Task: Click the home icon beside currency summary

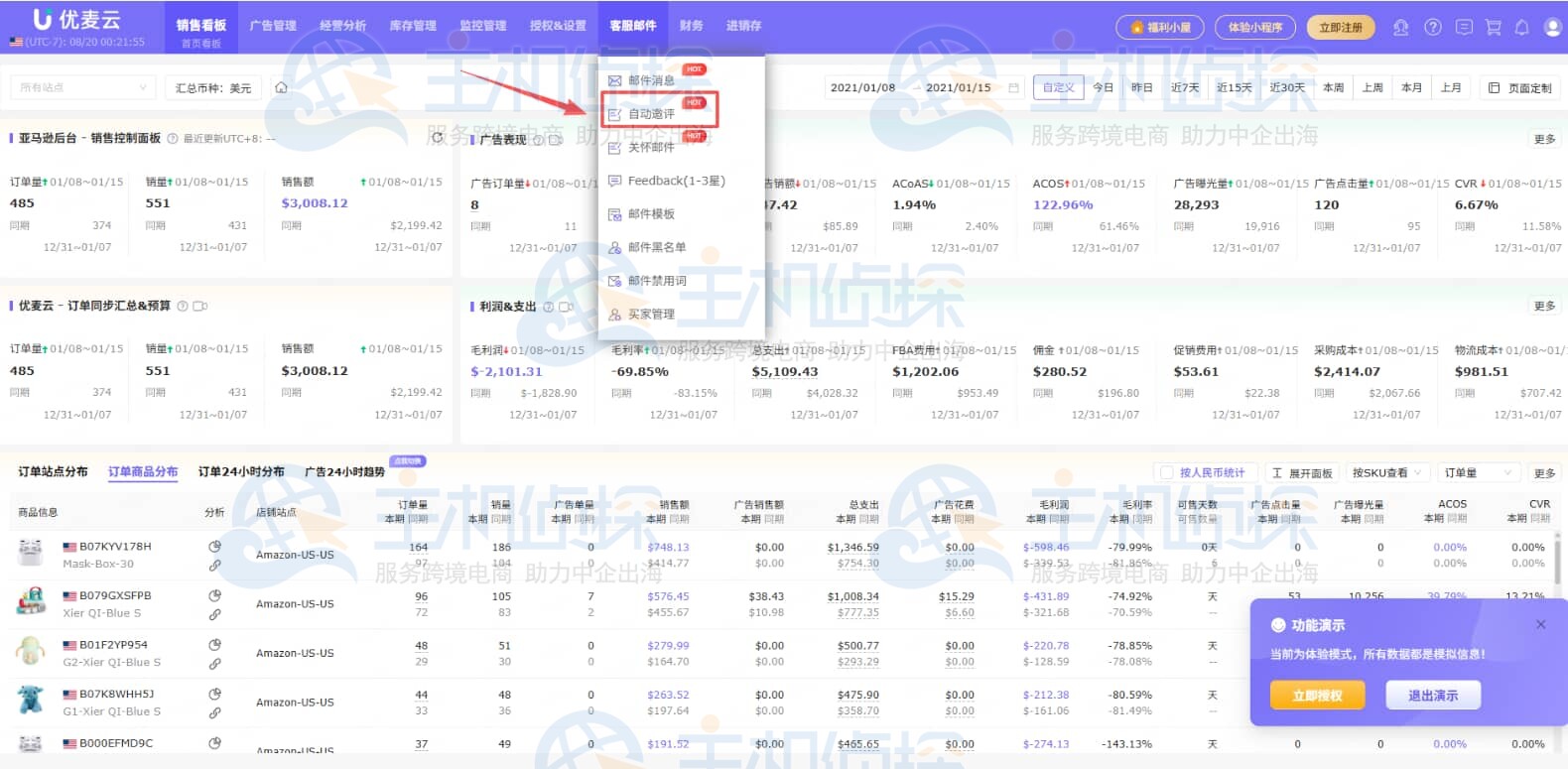Action: click(x=281, y=88)
